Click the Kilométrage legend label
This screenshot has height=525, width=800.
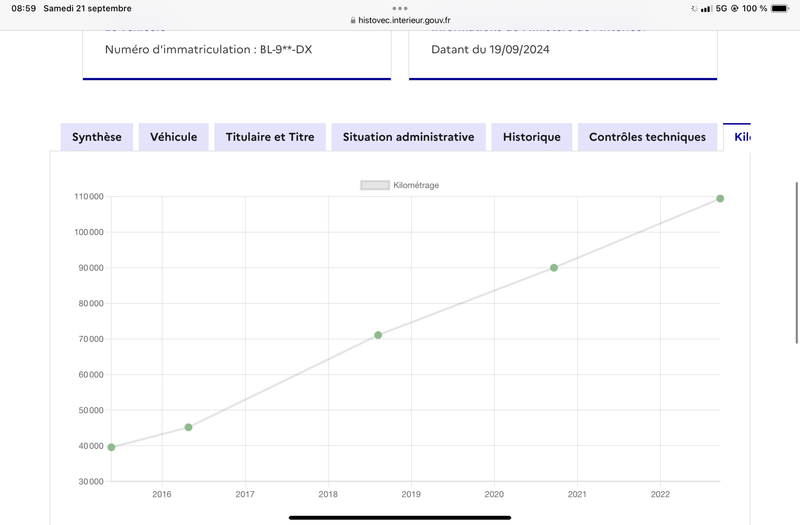[x=416, y=185]
